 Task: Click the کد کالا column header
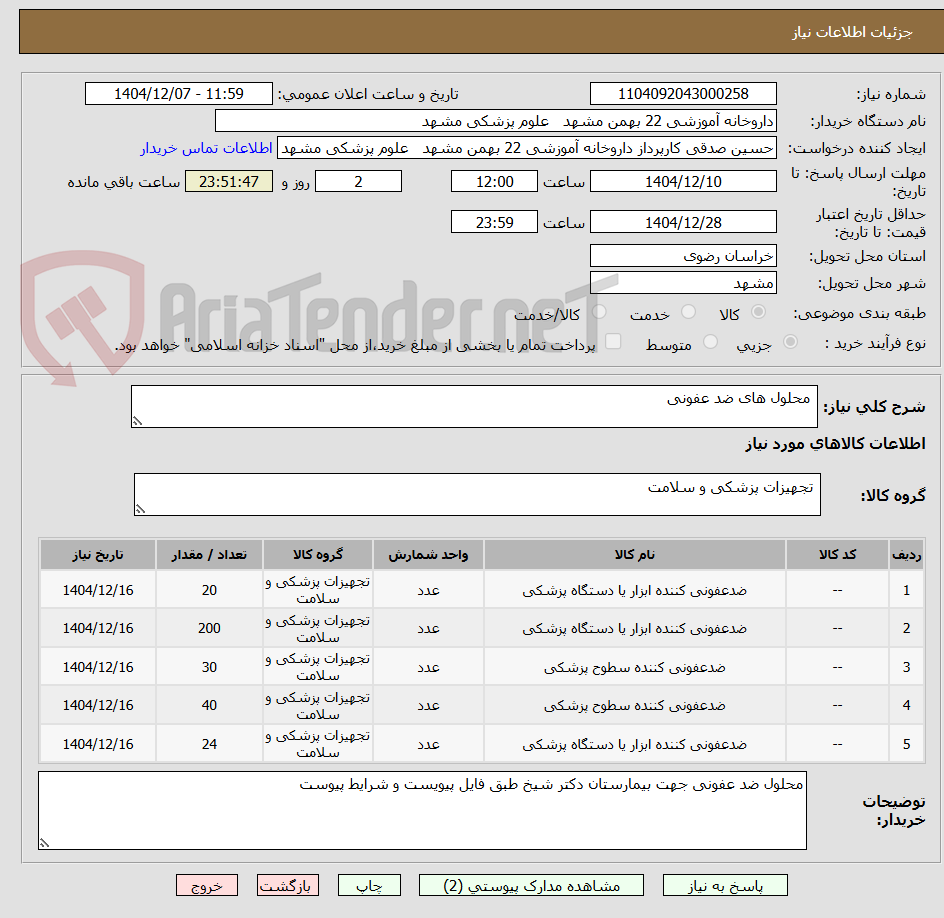pyautogui.click(x=837, y=554)
